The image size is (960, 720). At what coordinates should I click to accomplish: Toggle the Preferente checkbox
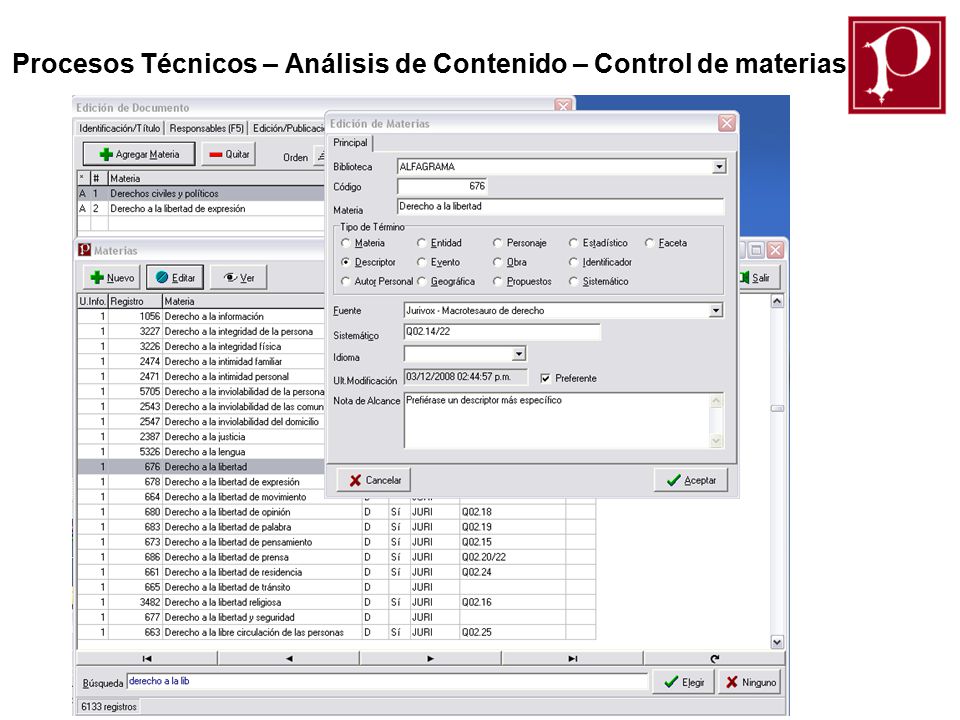pyautogui.click(x=545, y=378)
